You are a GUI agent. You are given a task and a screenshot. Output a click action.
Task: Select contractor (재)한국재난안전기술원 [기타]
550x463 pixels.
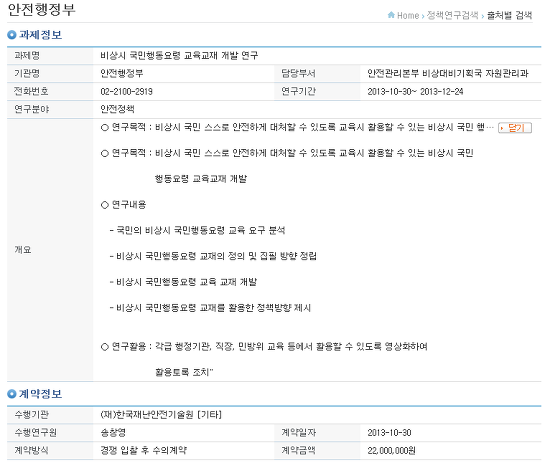[x=161, y=415]
